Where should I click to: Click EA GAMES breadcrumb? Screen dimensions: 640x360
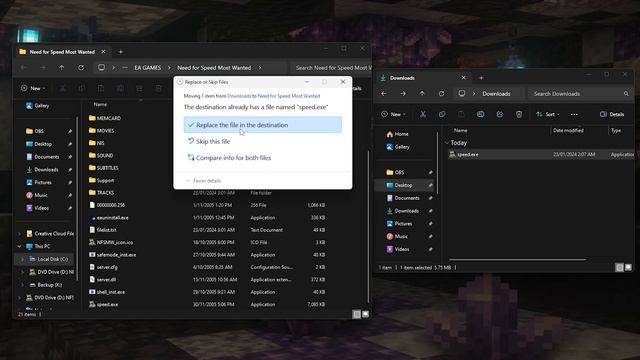[x=147, y=68]
